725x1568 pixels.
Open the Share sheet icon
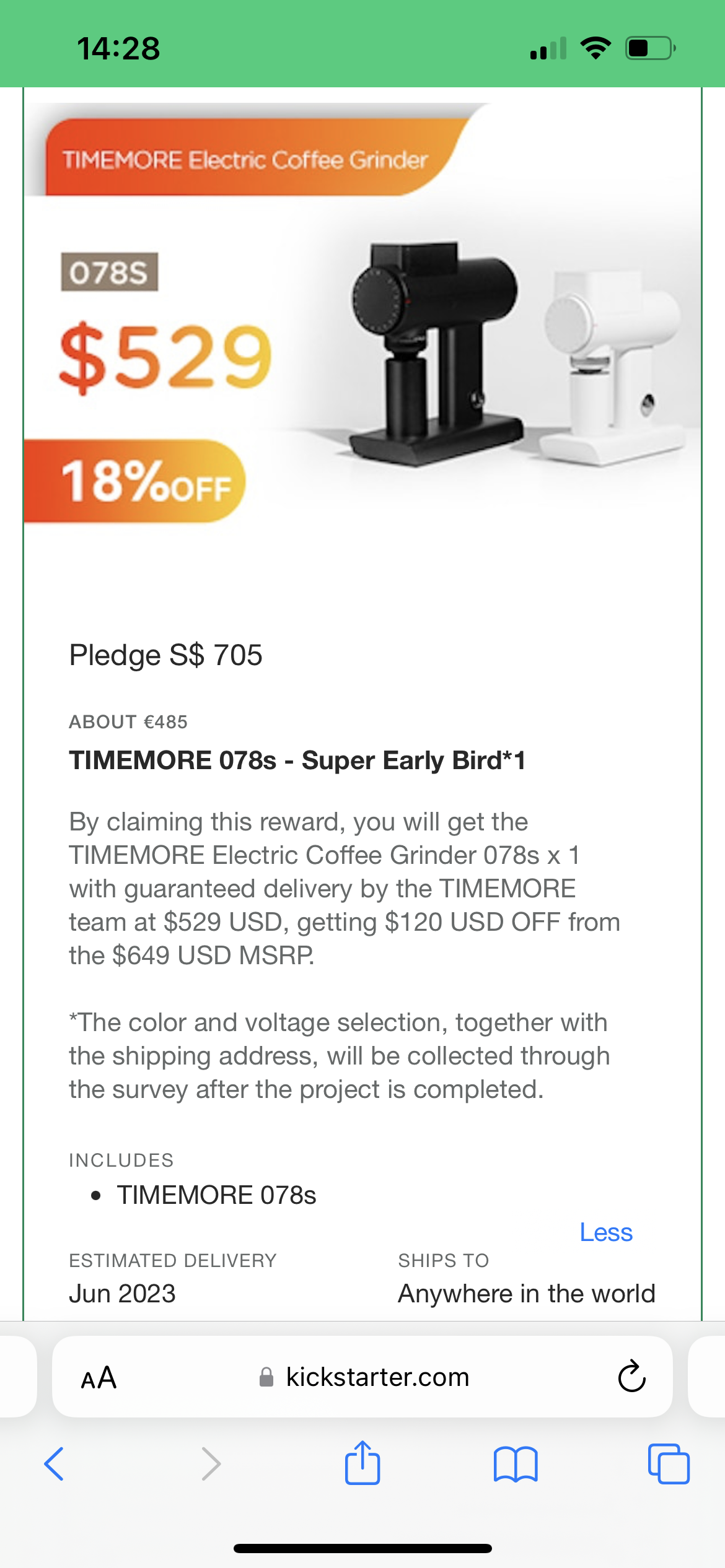(362, 1463)
